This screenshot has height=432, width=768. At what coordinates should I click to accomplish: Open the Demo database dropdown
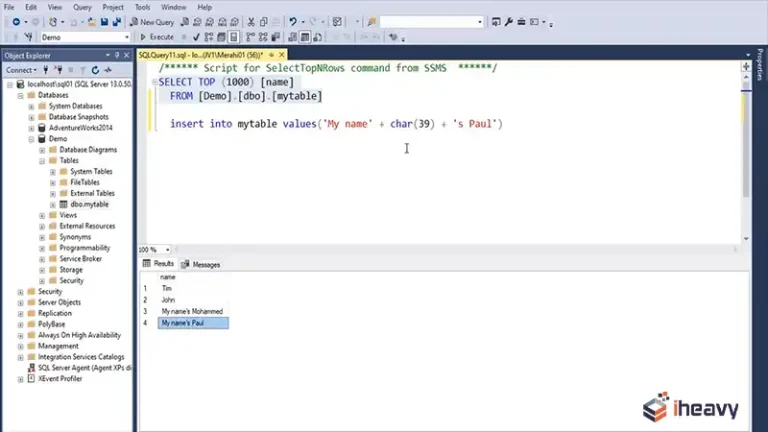[x=125, y=37]
